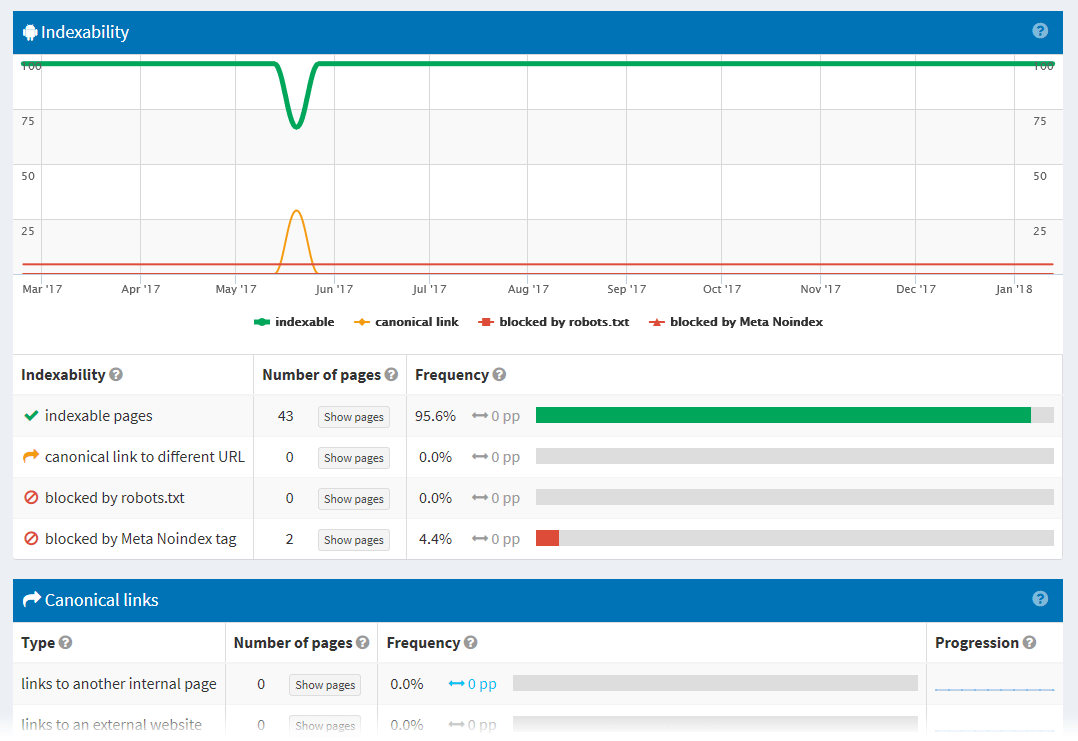Toggle blocked by robots.txt in the legend

(554, 321)
